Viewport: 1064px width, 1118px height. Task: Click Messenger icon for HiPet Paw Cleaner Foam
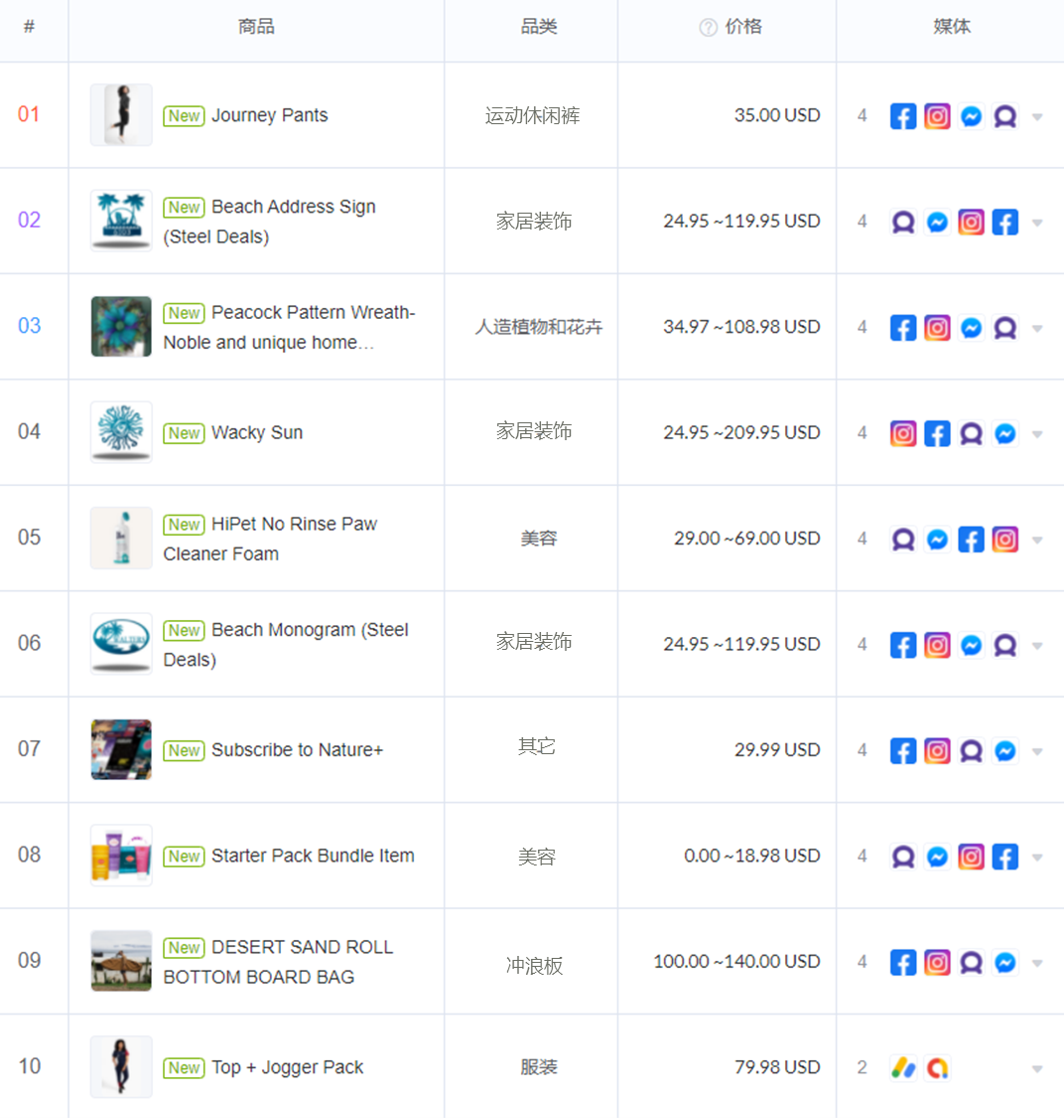tap(937, 538)
